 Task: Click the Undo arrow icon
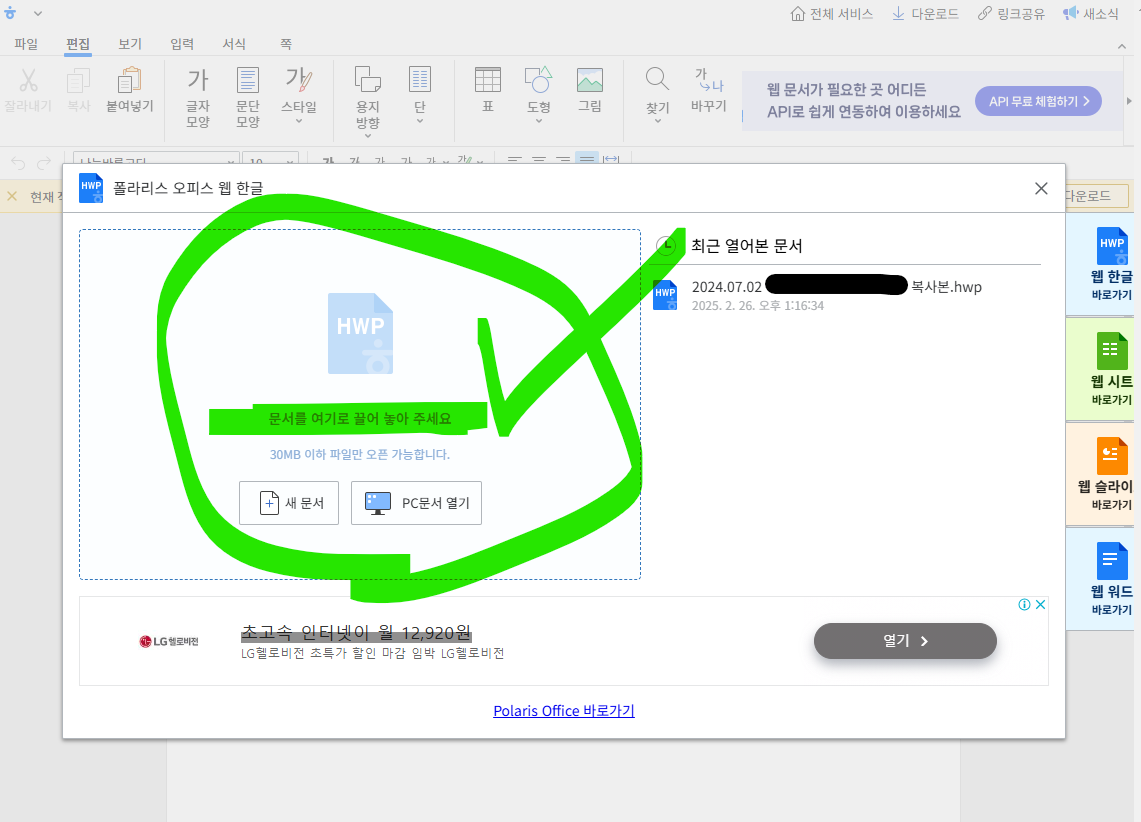(18, 162)
